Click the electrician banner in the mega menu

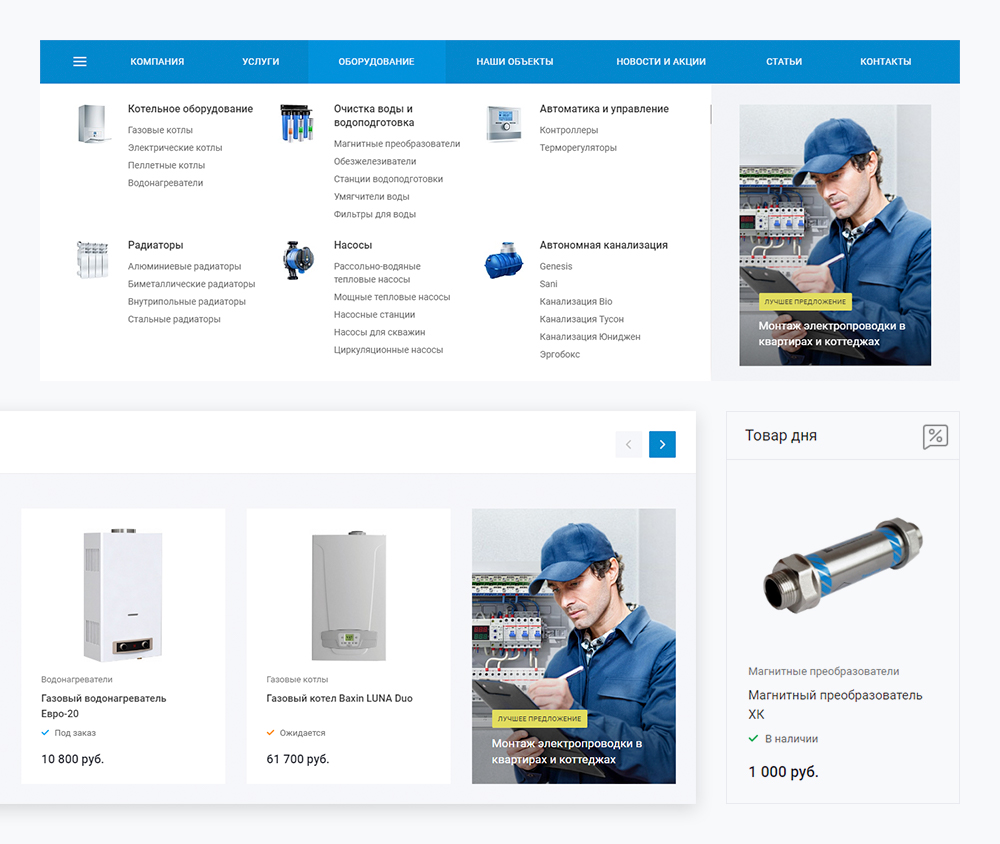click(835, 235)
